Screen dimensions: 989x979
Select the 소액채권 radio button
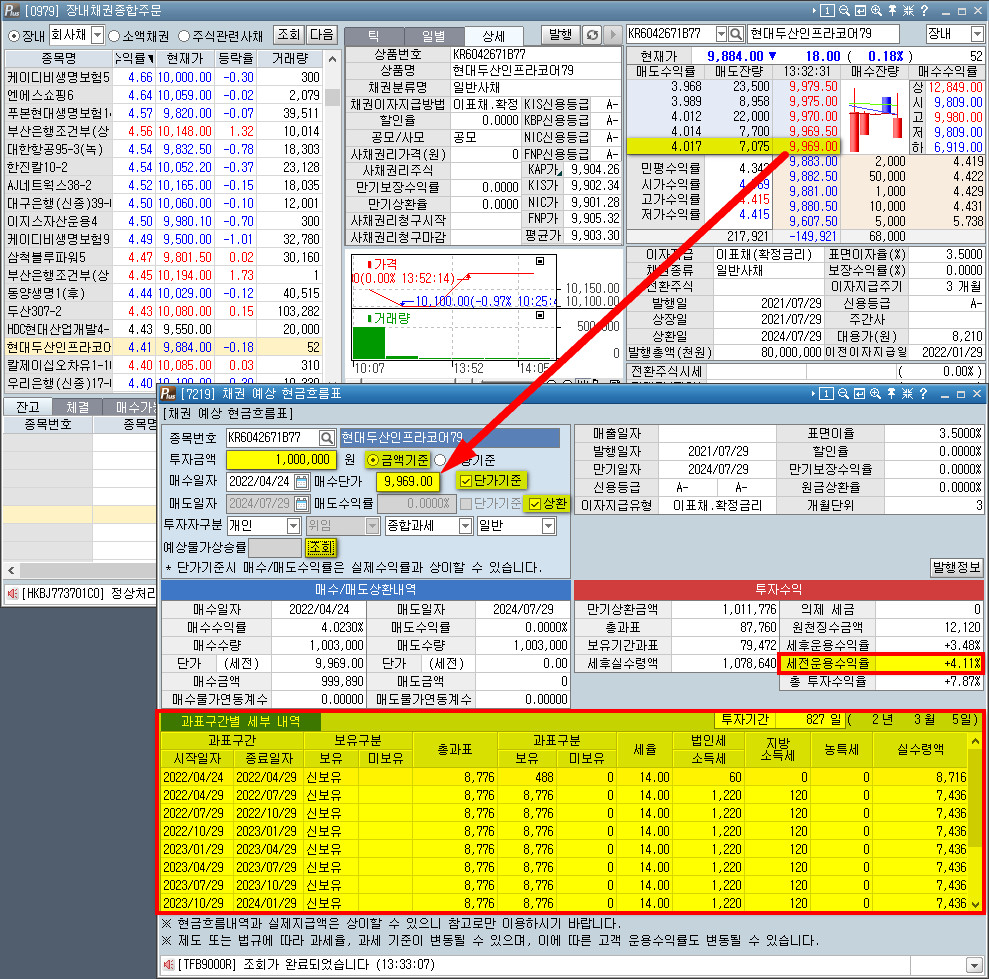[114, 36]
